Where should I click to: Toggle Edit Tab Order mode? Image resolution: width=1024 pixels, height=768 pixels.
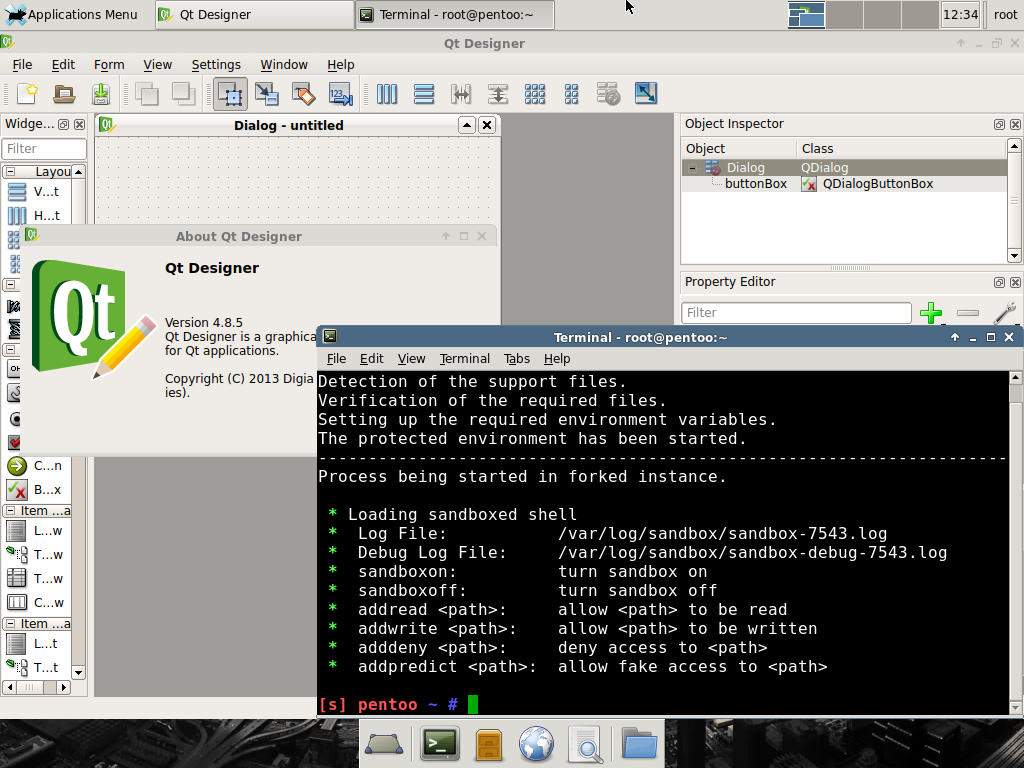[x=340, y=94]
